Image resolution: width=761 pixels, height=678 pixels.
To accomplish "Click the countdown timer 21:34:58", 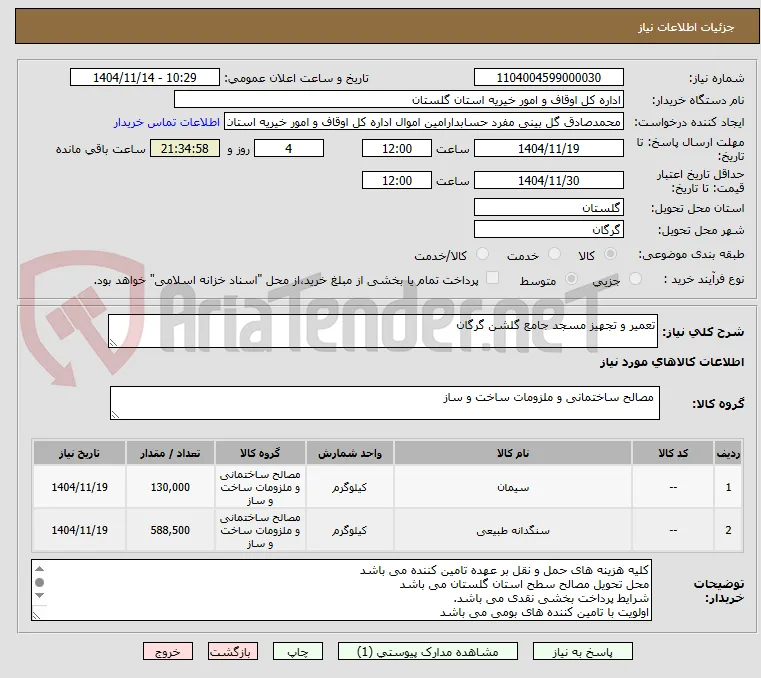I will coord(185,149).
